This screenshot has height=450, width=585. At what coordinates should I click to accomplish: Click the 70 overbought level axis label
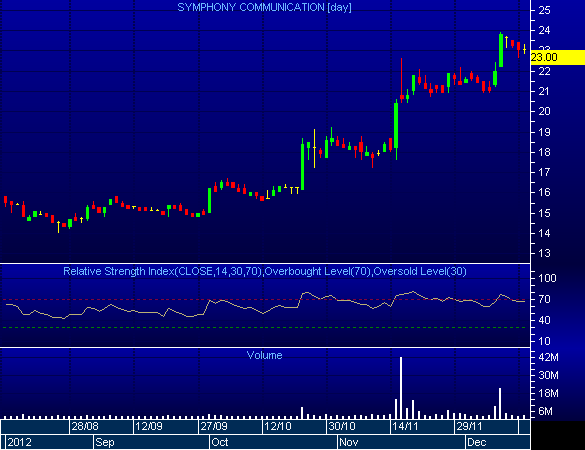click(x=544, y=299)
